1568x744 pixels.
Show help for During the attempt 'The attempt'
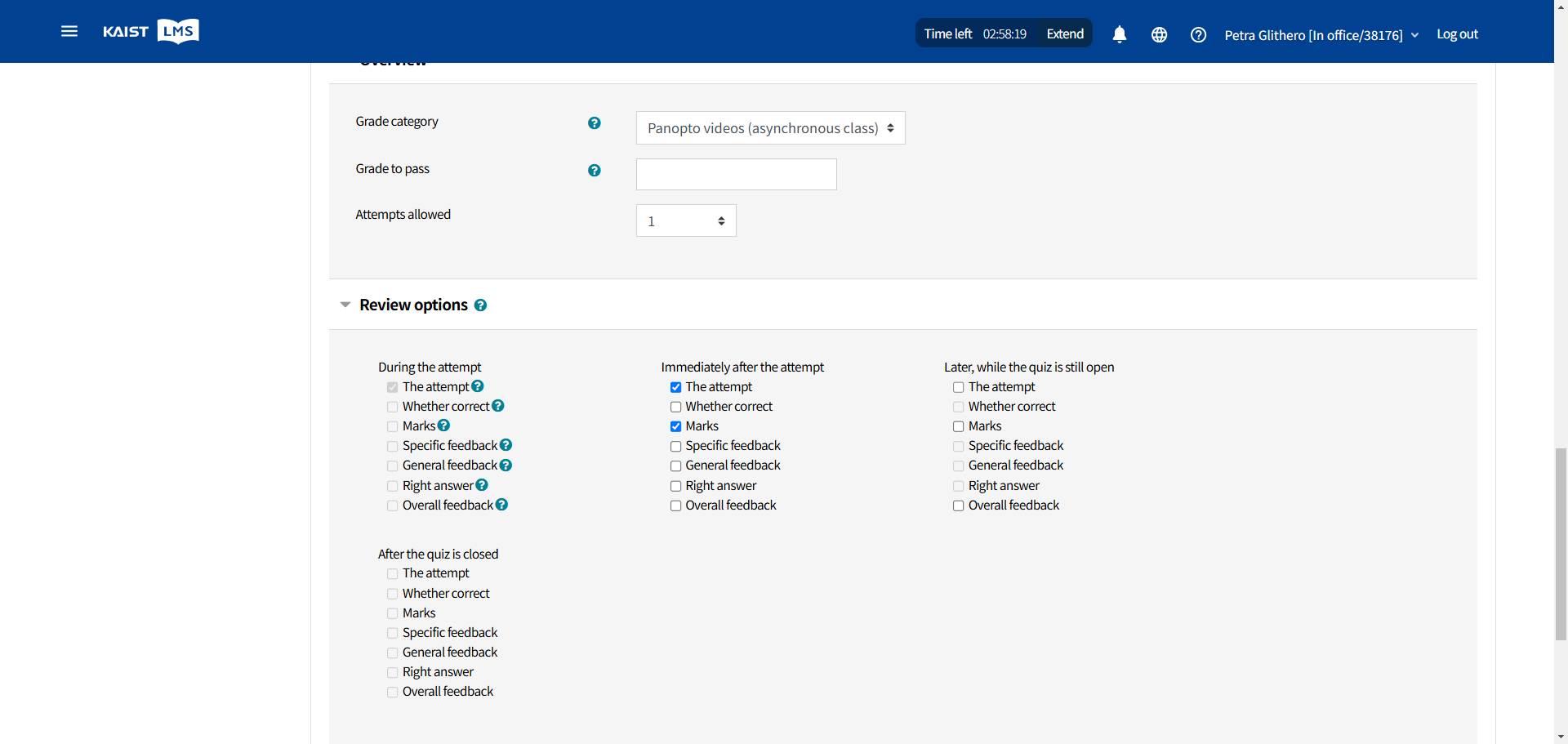pyautogui.click(x=478, y=386)
